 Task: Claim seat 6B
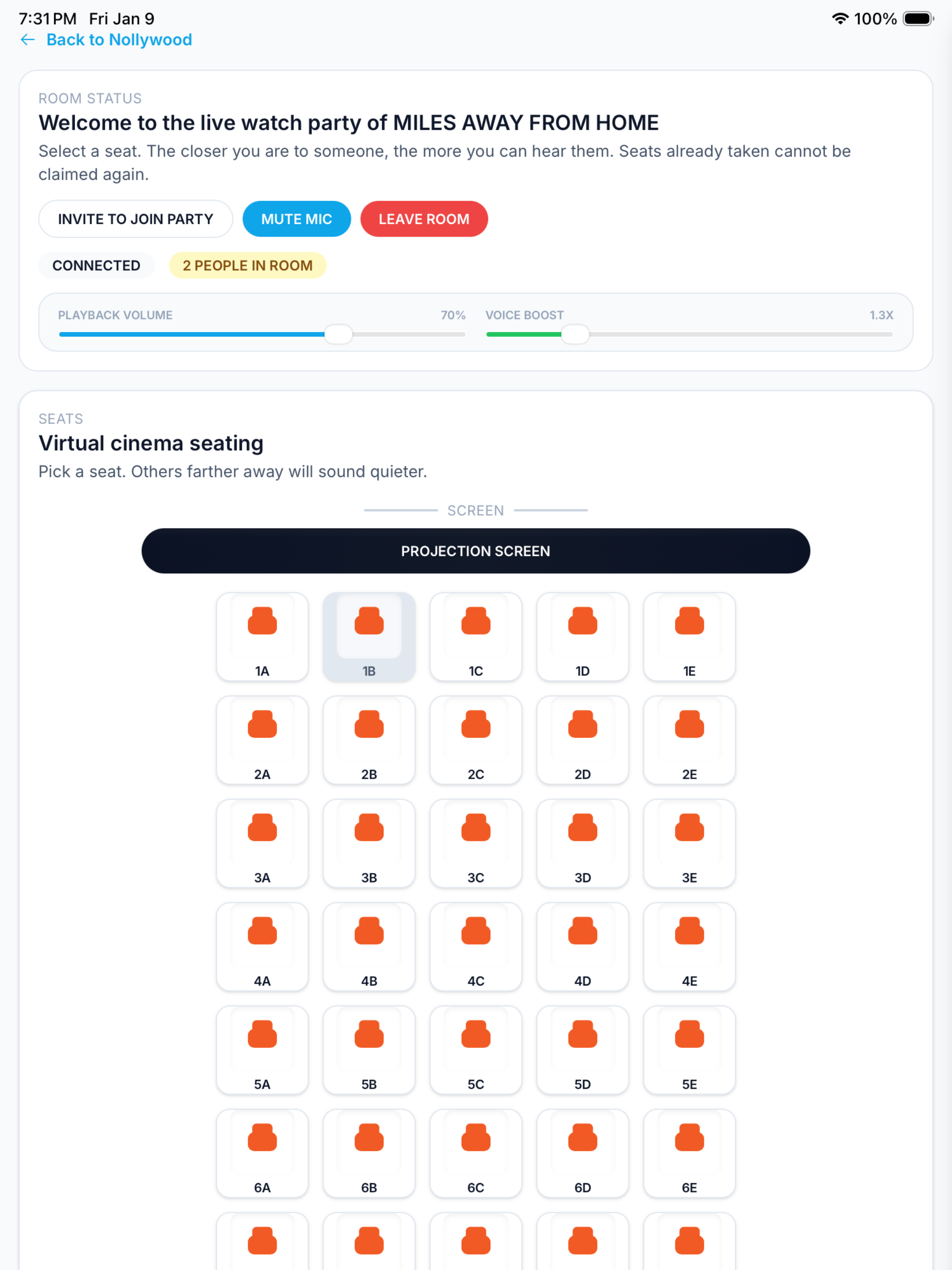[369, 1153]
